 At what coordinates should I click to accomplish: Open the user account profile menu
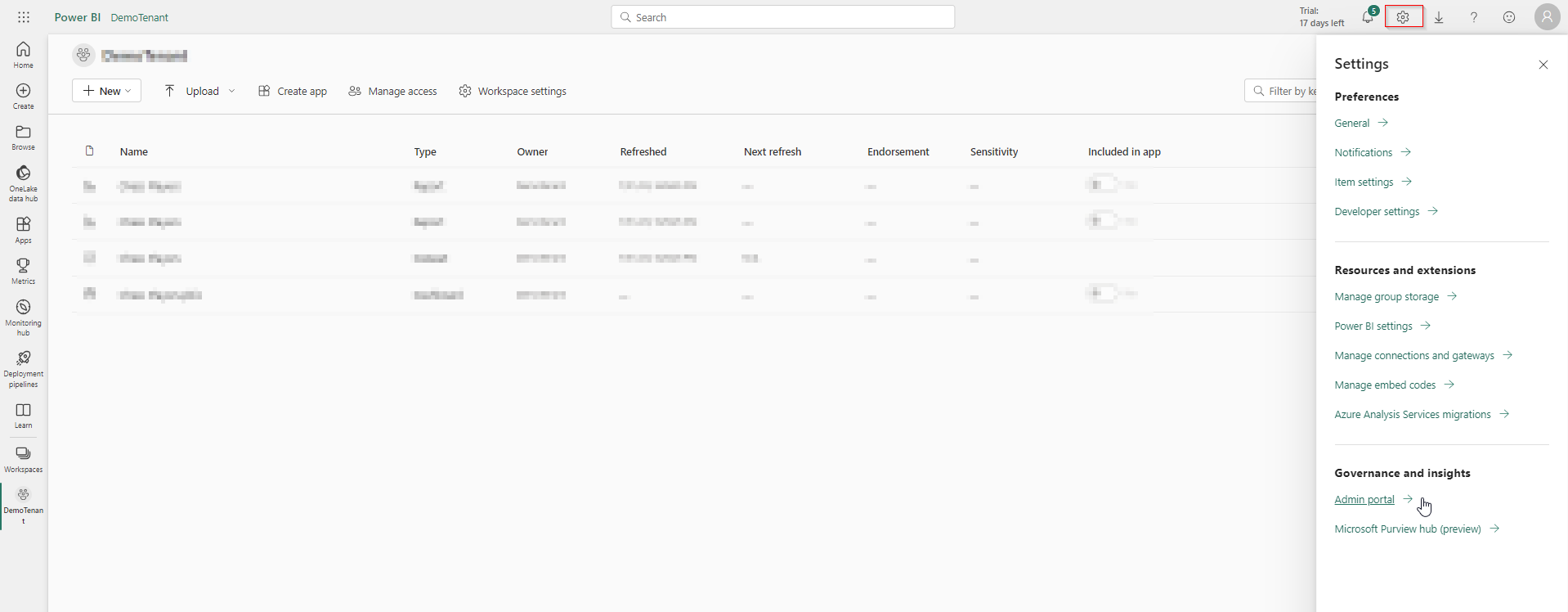pos(1547,17)
